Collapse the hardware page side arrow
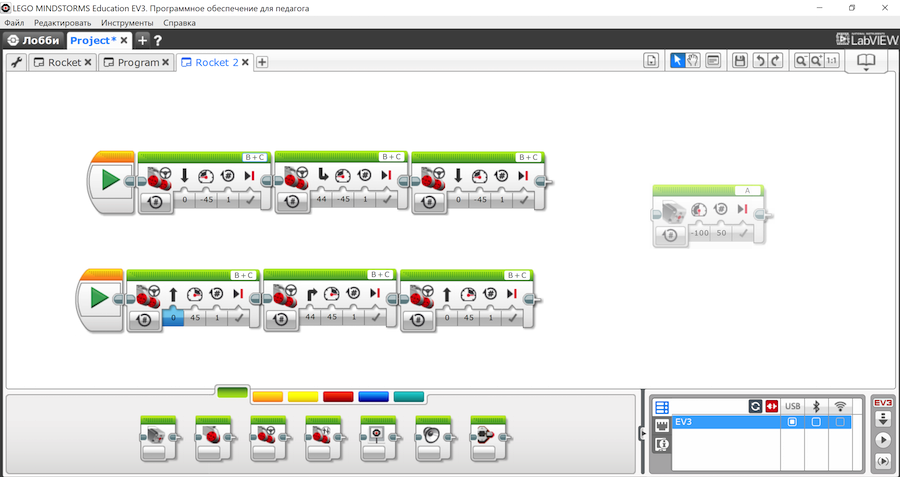900x477 pixels. [642, 433]
